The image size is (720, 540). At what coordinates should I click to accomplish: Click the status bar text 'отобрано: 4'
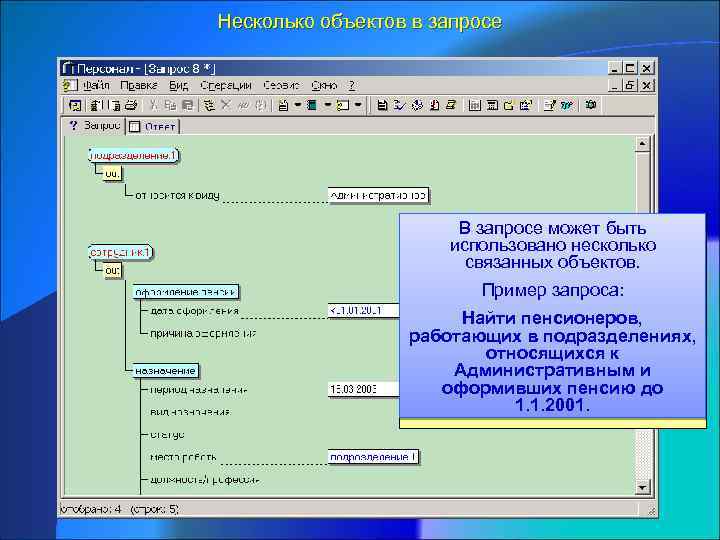coord(90,509)
